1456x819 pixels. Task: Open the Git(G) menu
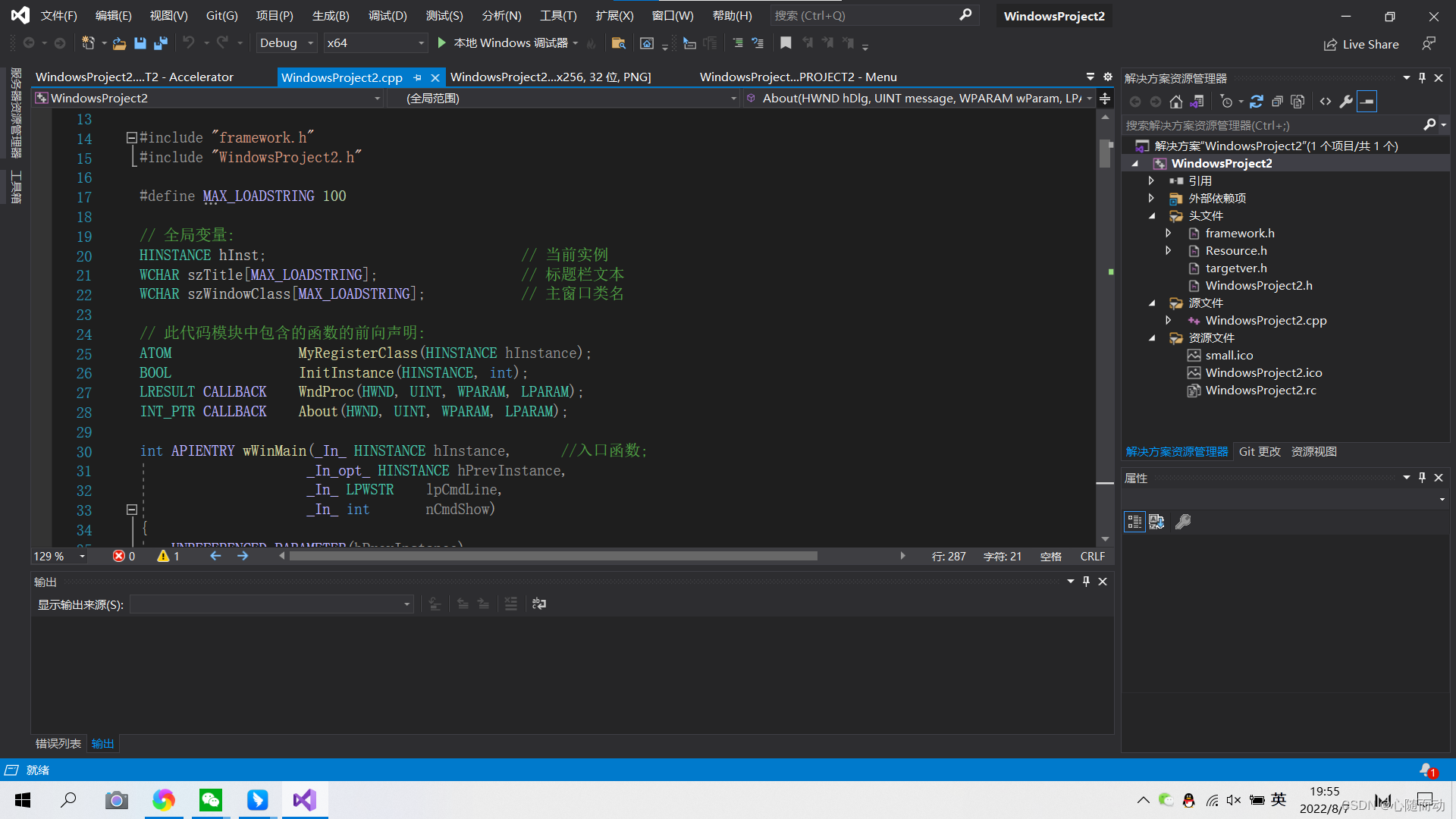pos(221,15)
